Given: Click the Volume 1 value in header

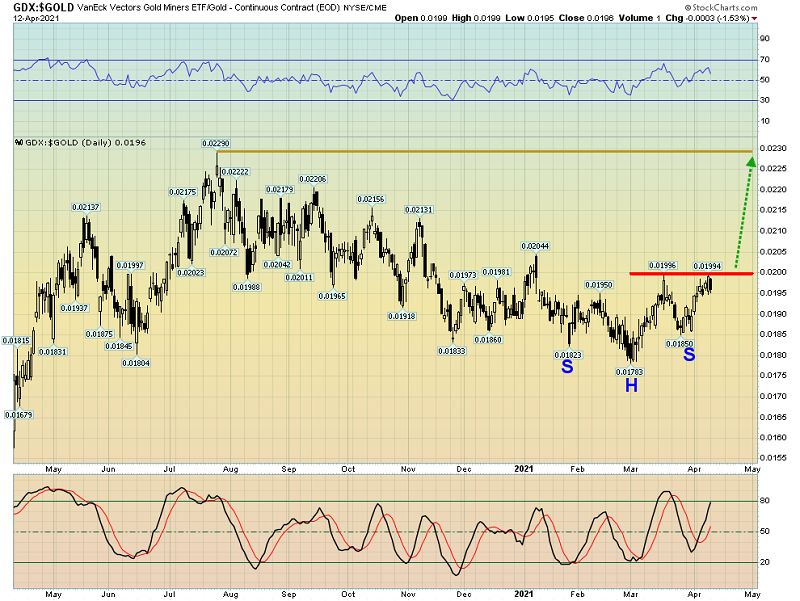Looking at the screenshot, I should [x=640, y=18].
